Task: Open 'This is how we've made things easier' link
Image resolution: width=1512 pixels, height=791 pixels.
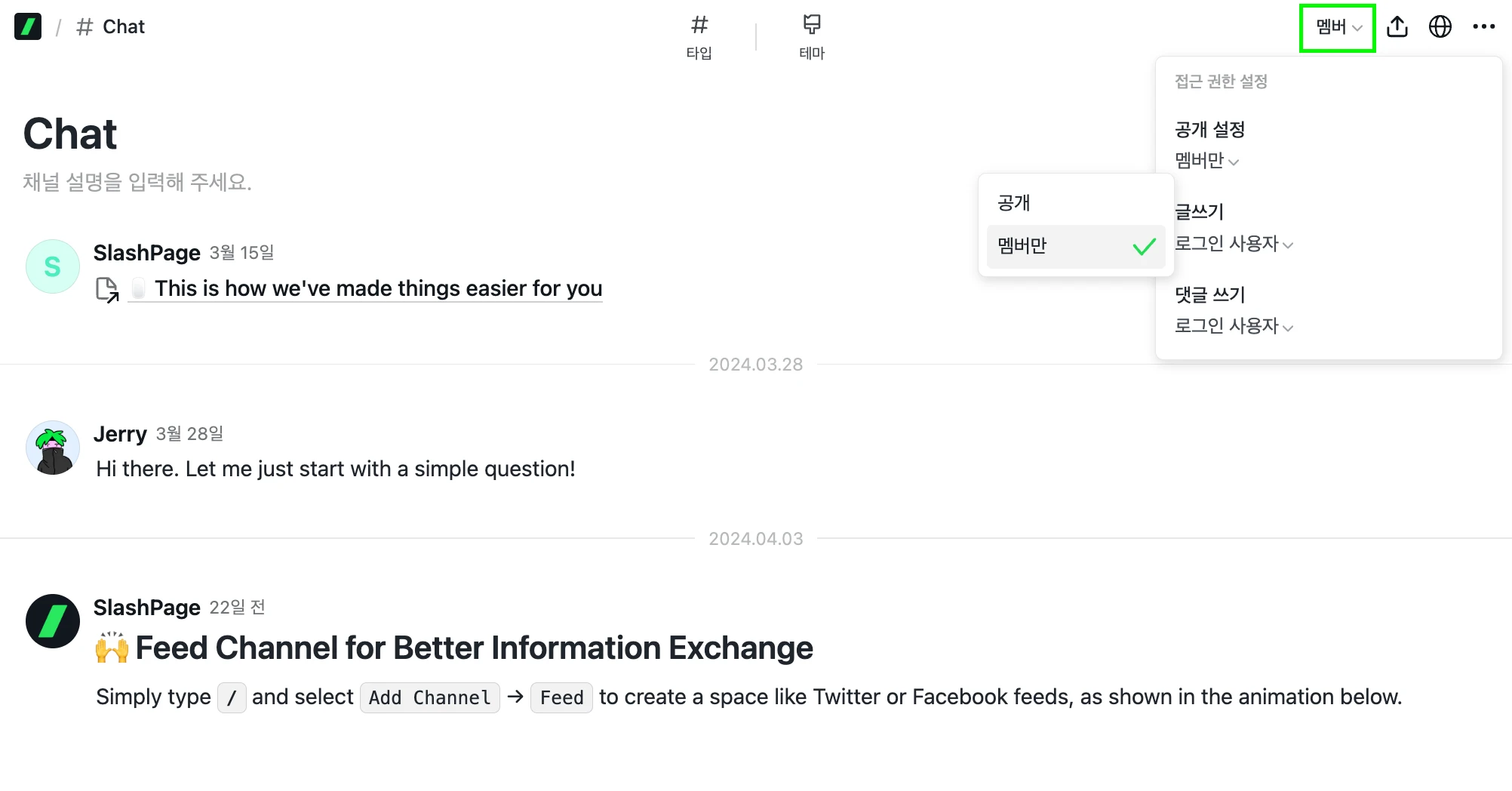Action: coord(378,288)
